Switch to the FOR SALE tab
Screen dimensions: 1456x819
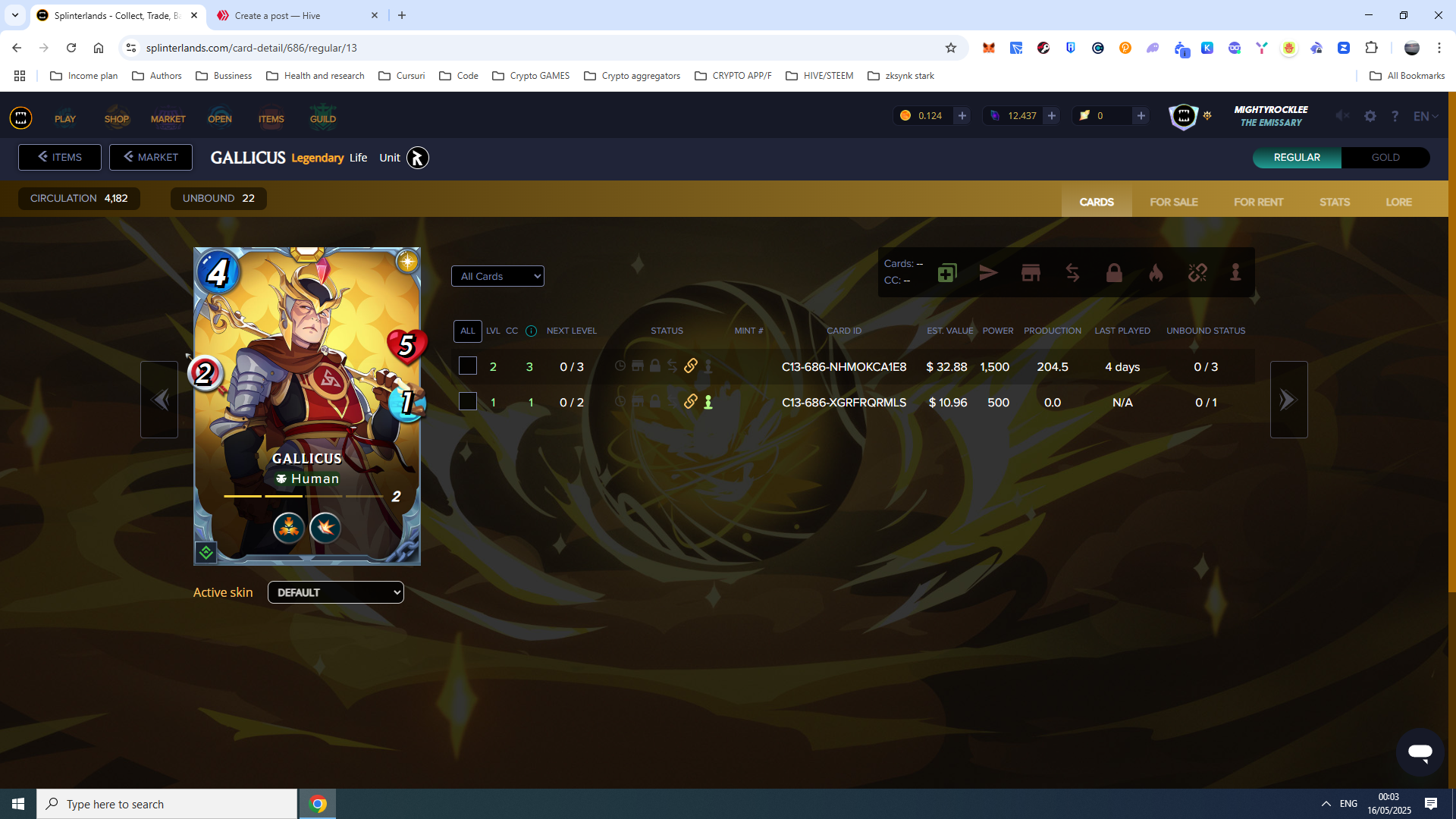coord(1174,202)
